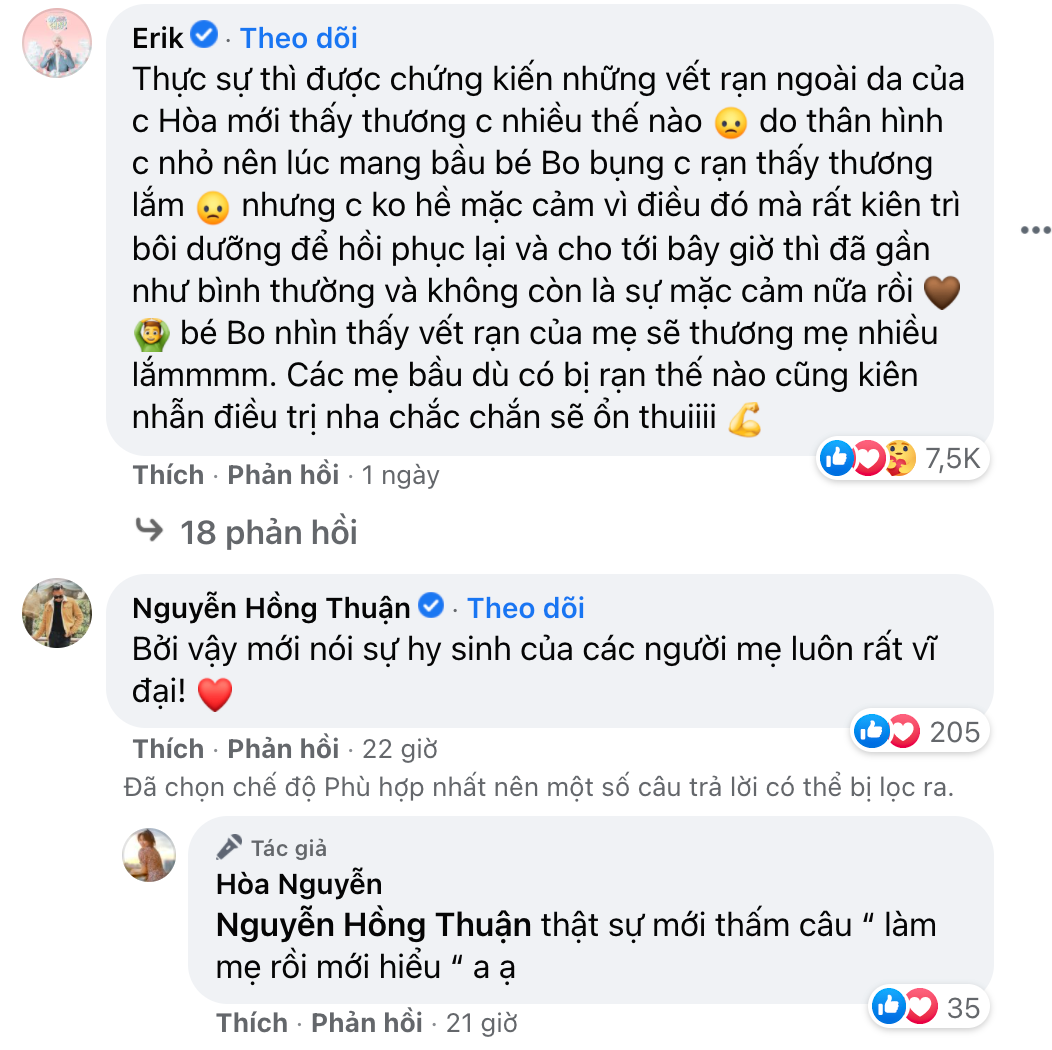Viewport: 1052px width, 1050px height.
Task: Like Erik's comment with Thích
Action: (168, 475)
